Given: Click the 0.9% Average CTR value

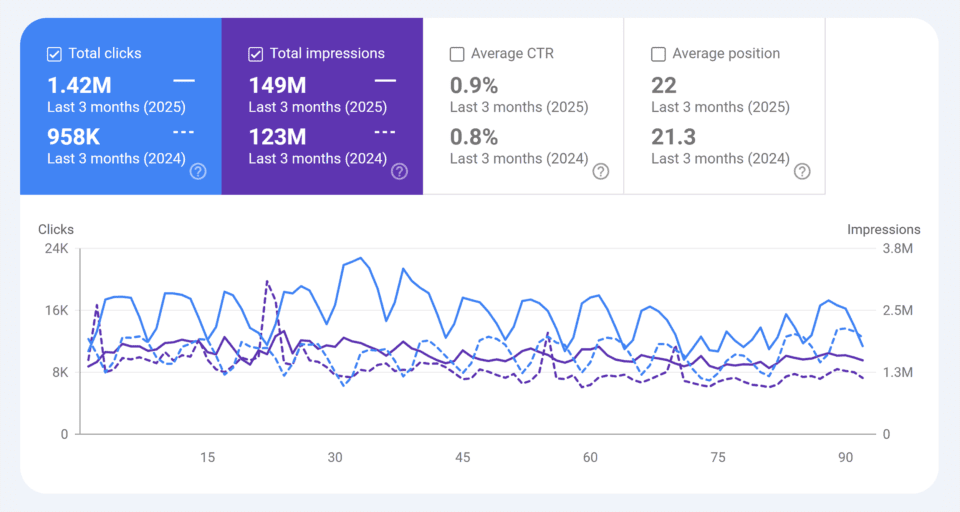Looking at the screenshot, I should pyautogui.click(x=473, y=85).
